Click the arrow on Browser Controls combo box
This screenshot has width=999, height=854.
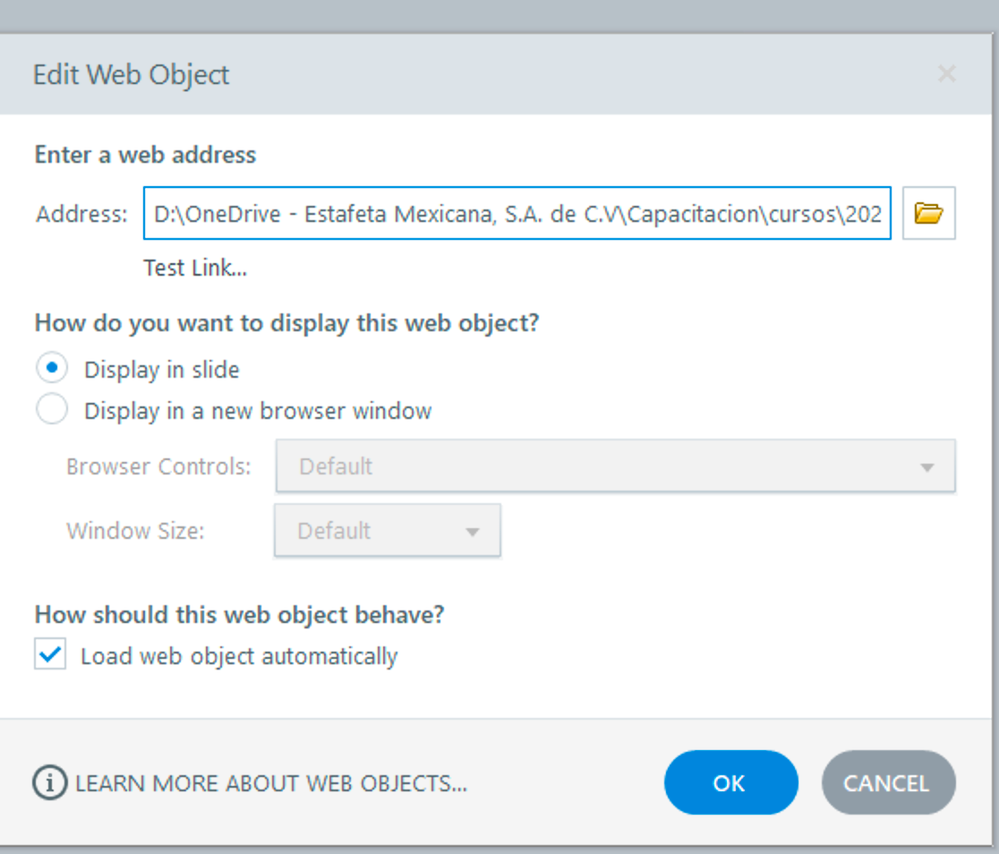927,467
